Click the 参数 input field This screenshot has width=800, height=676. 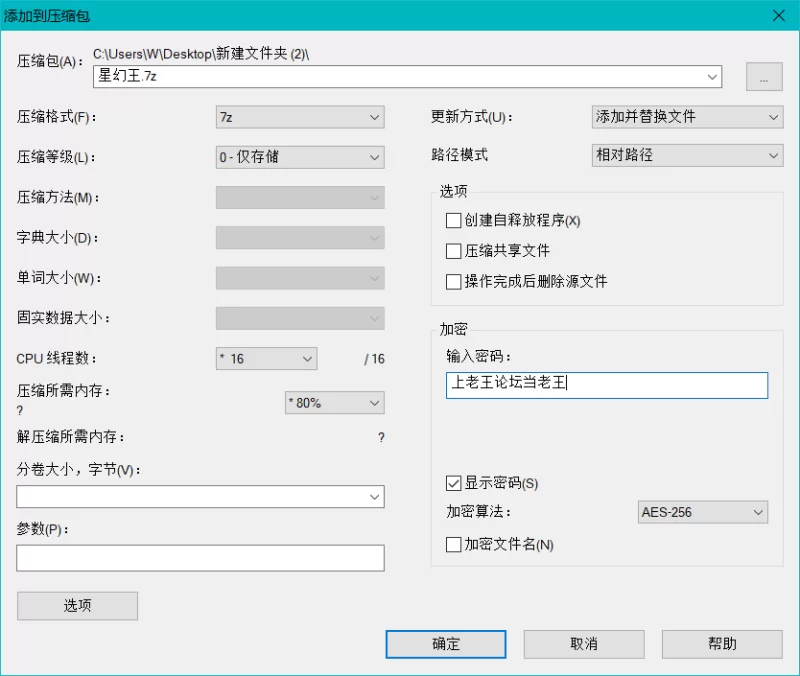coord(200,558)
